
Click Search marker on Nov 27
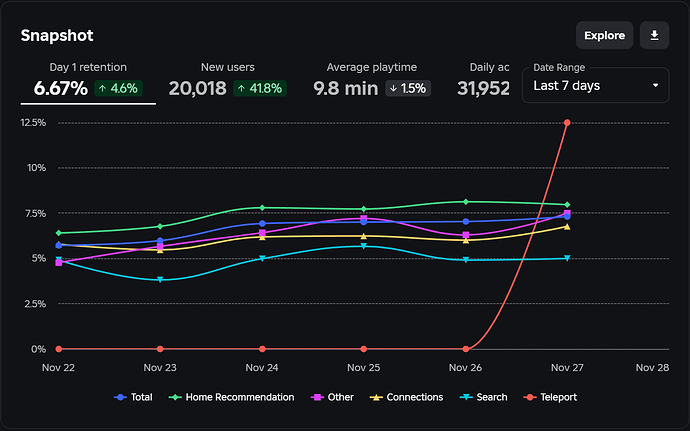tap(567, 258)
